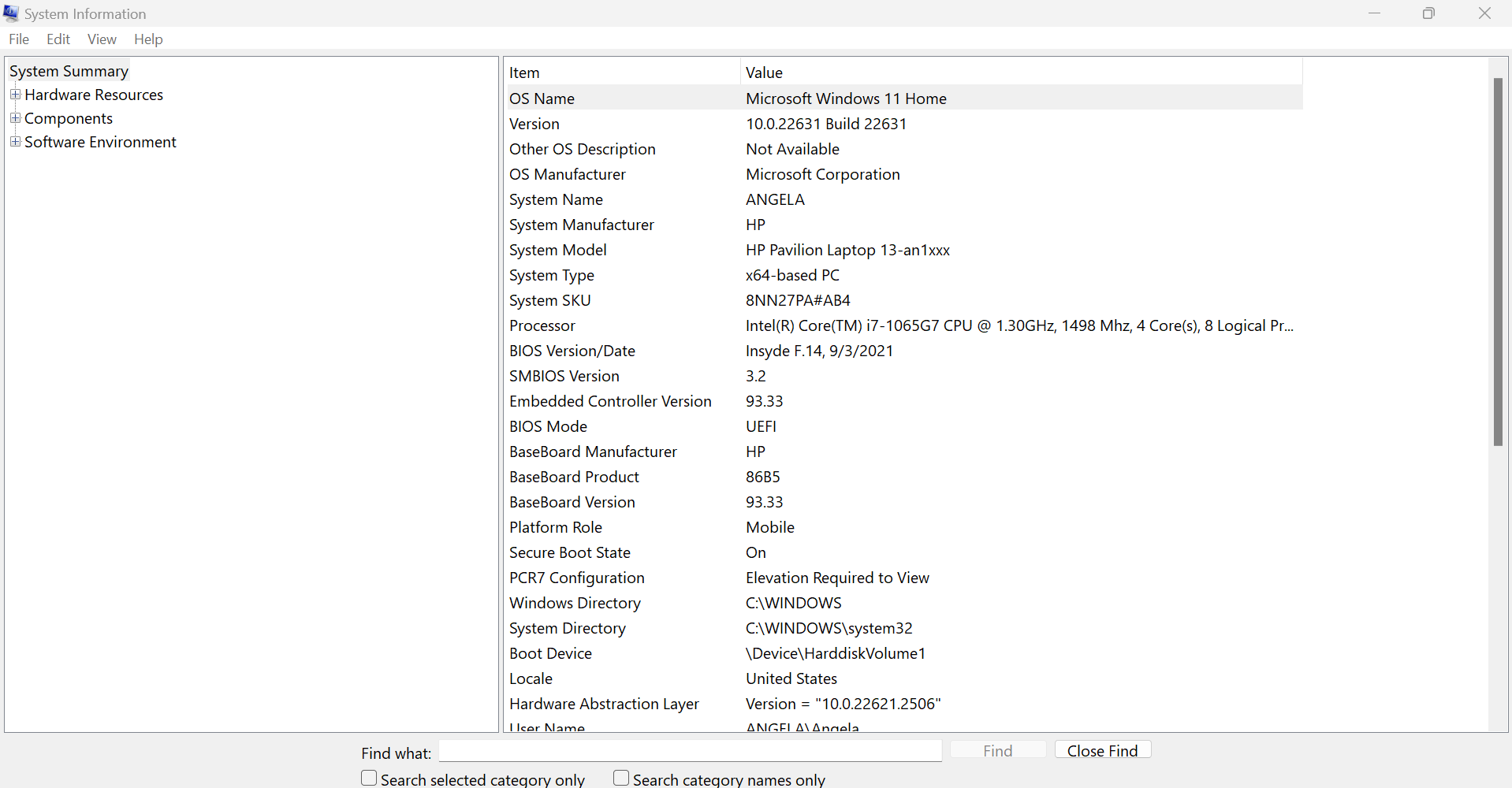Open the View menu
The image size is (1512, 788).
coord(102,39)
